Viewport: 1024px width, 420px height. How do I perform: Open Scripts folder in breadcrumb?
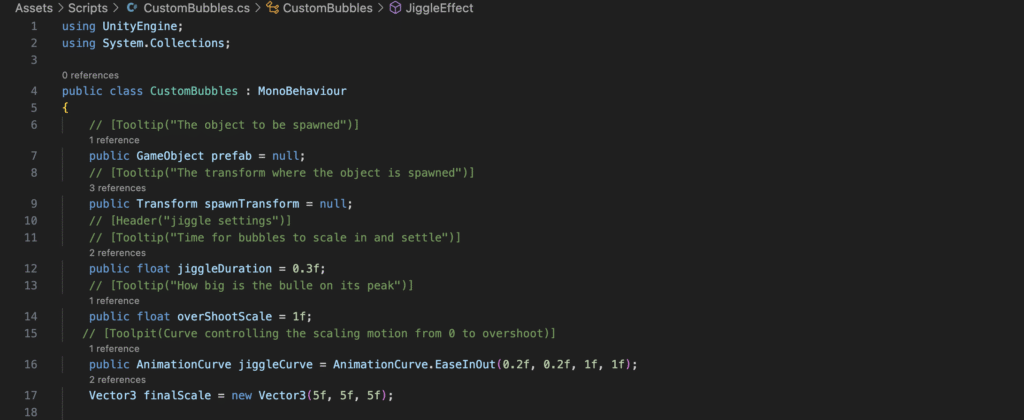tap(88, 8)
